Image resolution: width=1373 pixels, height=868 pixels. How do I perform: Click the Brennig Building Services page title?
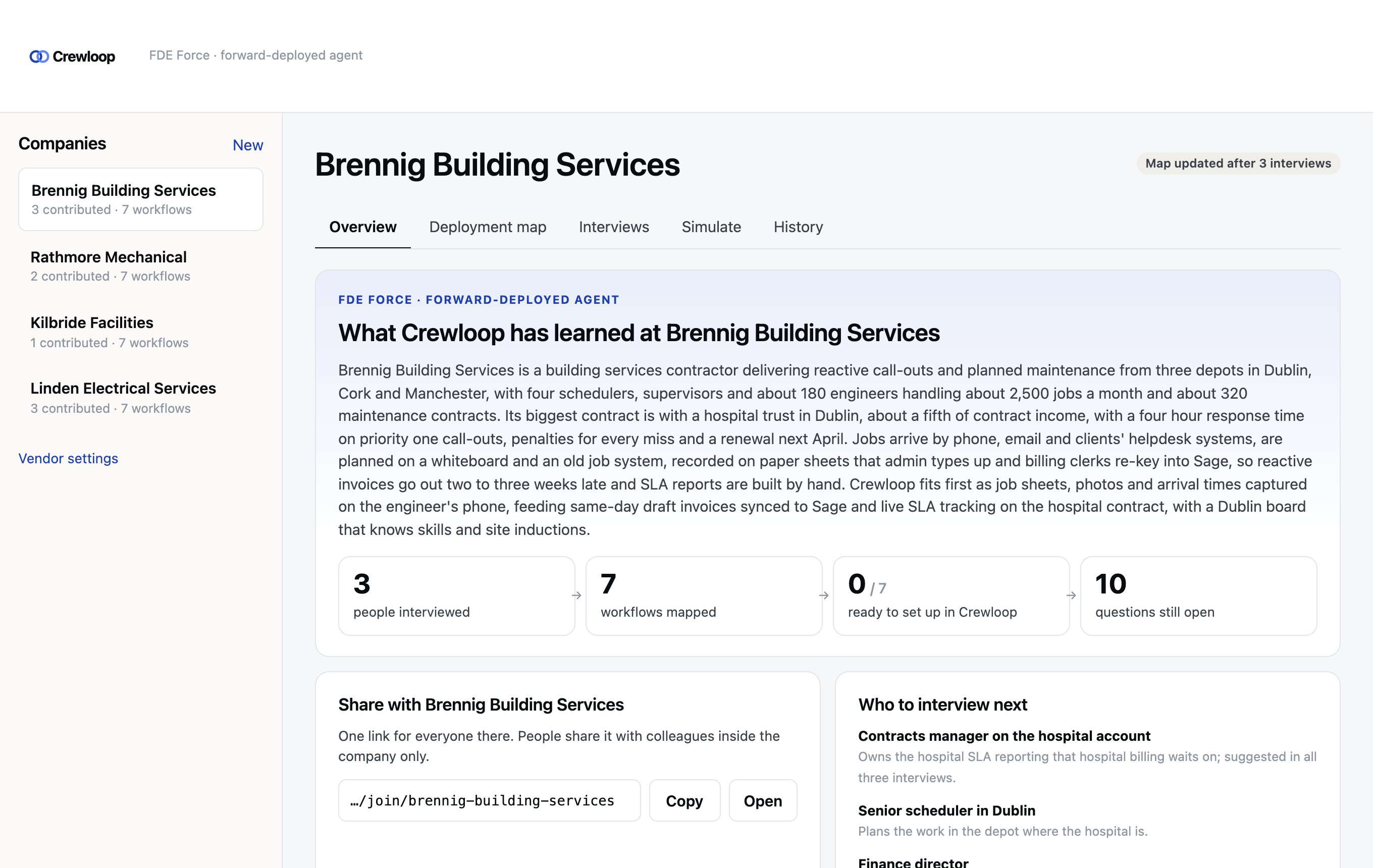pyautogui.click(x=497, y=165)
